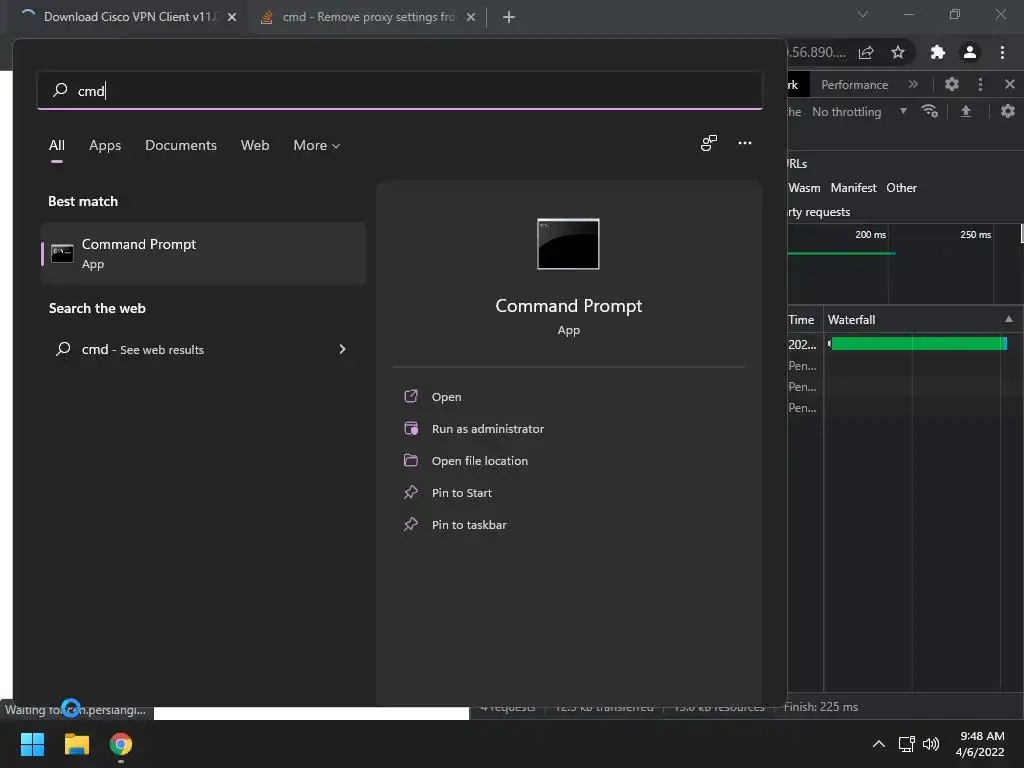Screen dimensions: 1024x768
Task: Close the cmd Remove proxy settings tab
Action: [x=471, y=17]
